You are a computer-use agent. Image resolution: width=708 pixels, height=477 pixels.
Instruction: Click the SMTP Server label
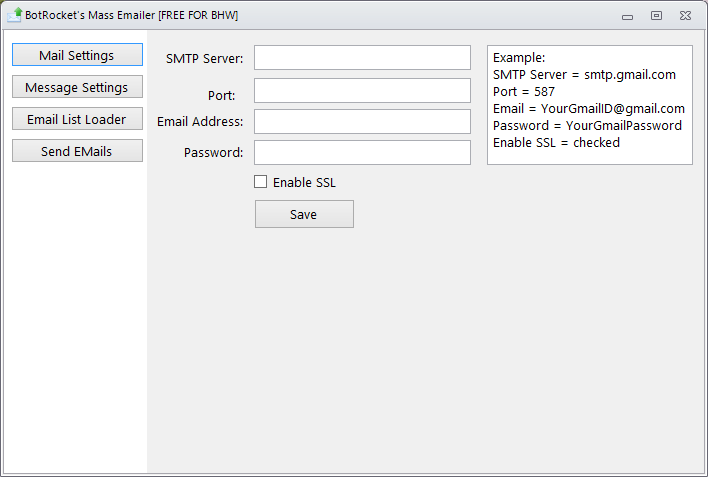(x=205, y=59)
